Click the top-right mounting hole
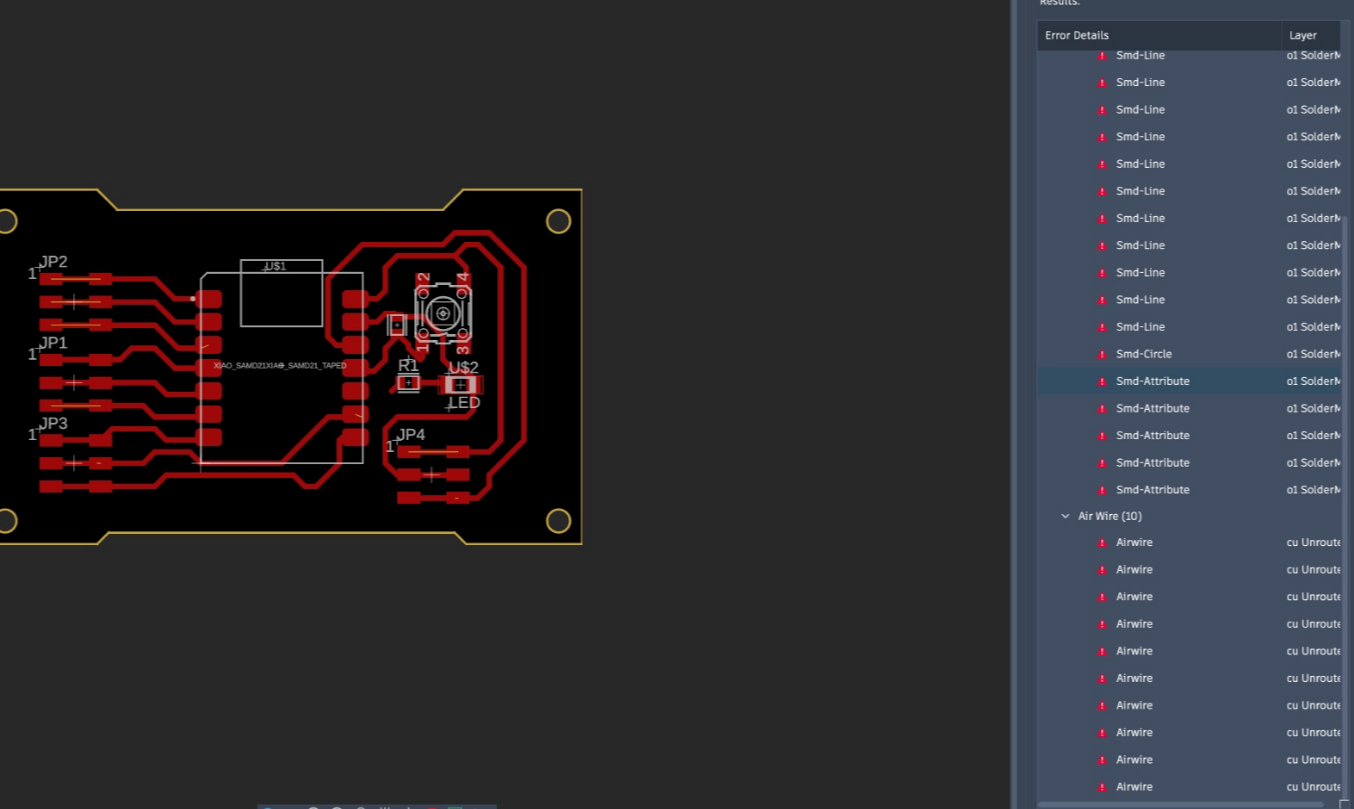This screenshot has height=809, width=1354. pos(558,221)
